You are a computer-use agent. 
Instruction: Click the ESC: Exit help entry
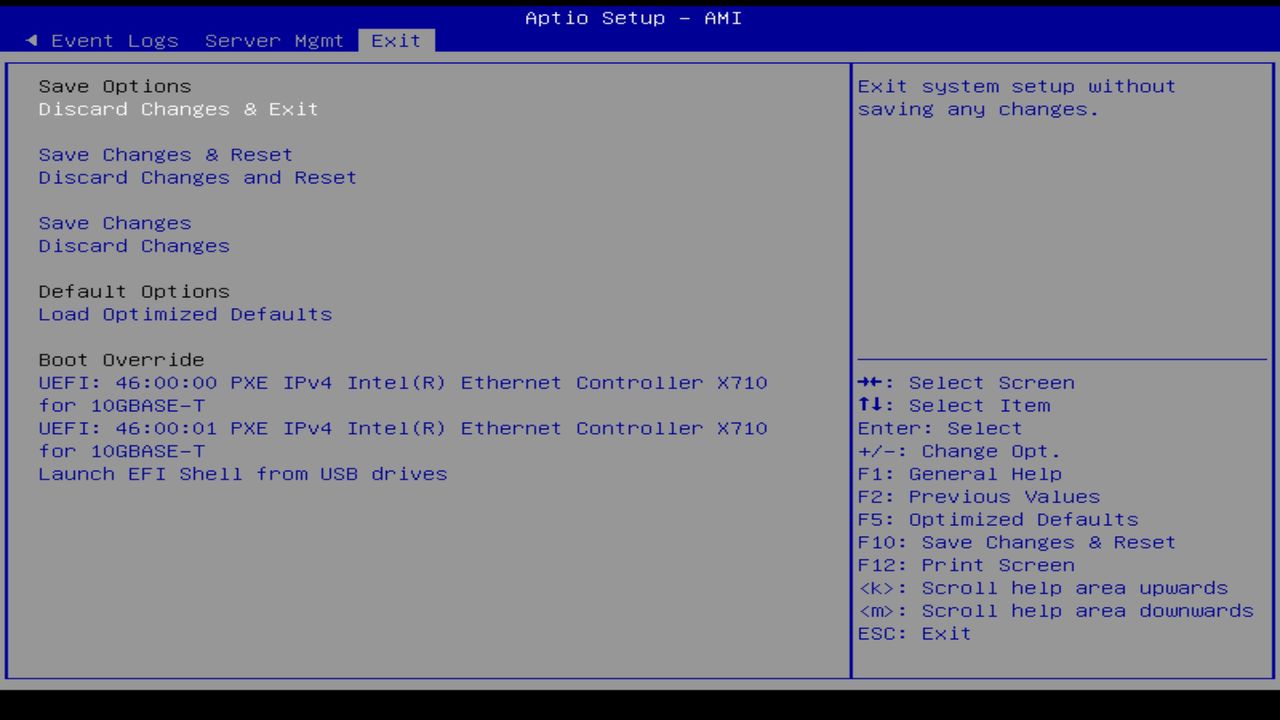(x=913, y=633)
